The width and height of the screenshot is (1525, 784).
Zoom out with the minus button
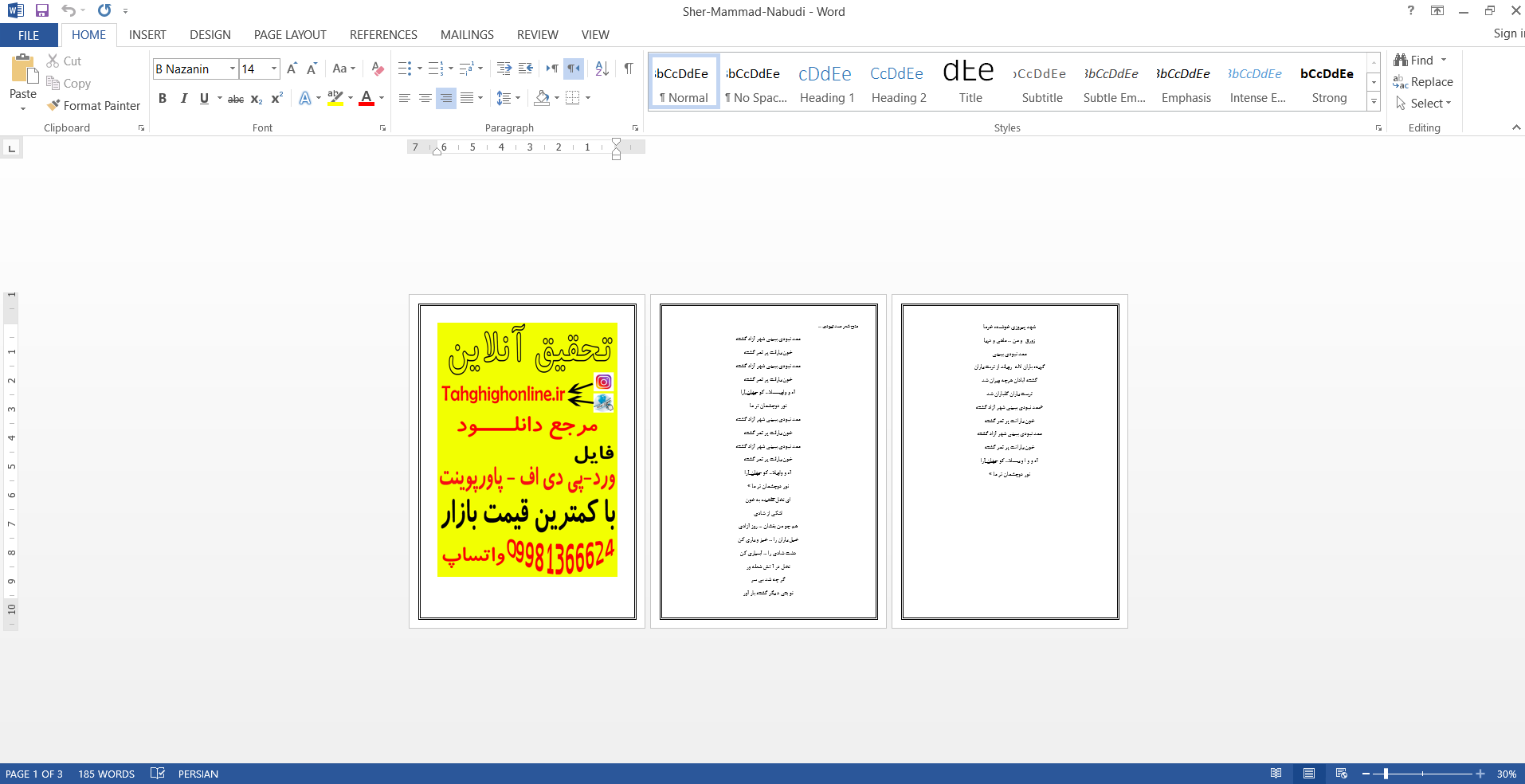coord(1366,774)
